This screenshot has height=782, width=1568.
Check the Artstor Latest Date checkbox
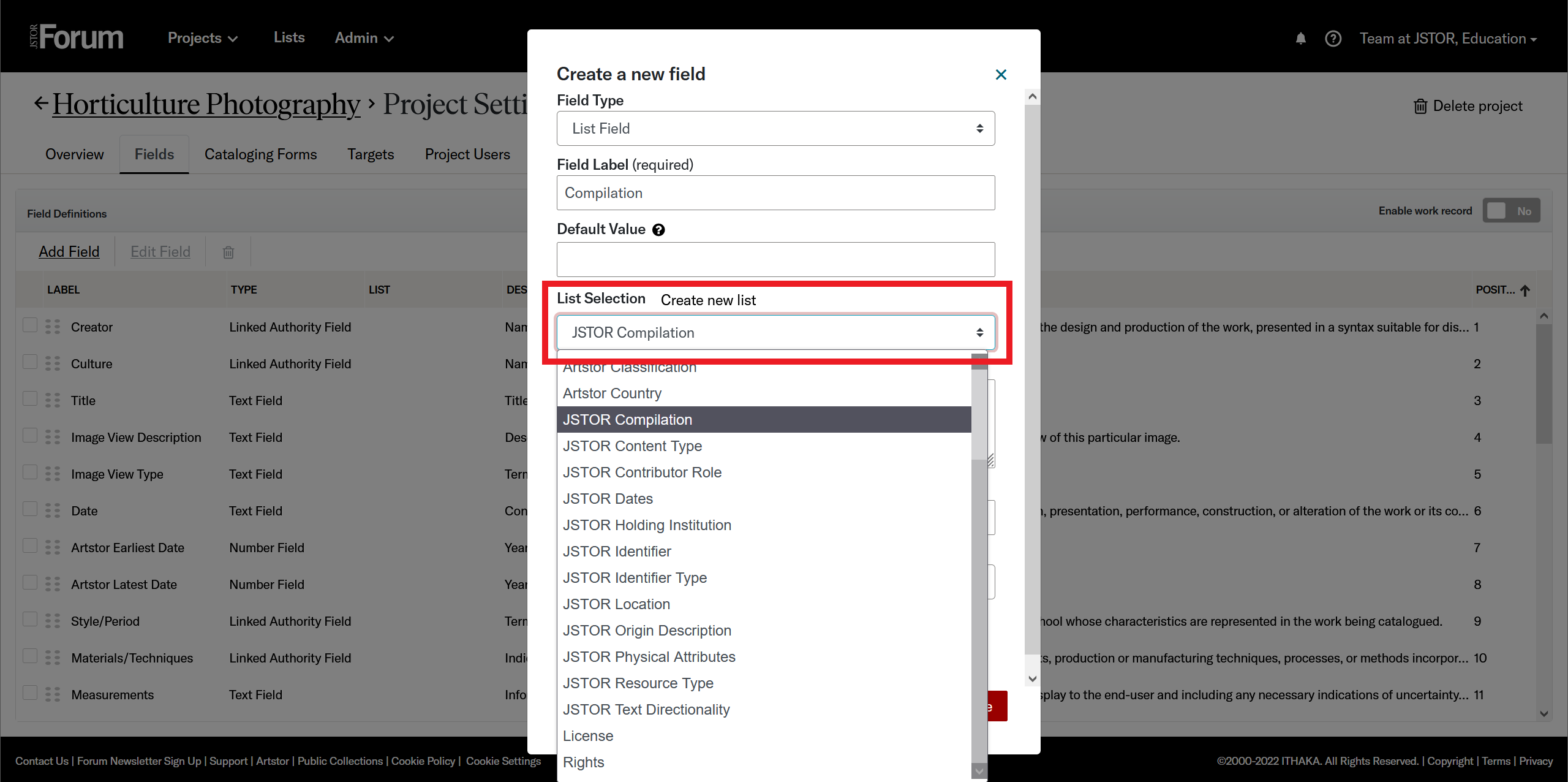30,582
